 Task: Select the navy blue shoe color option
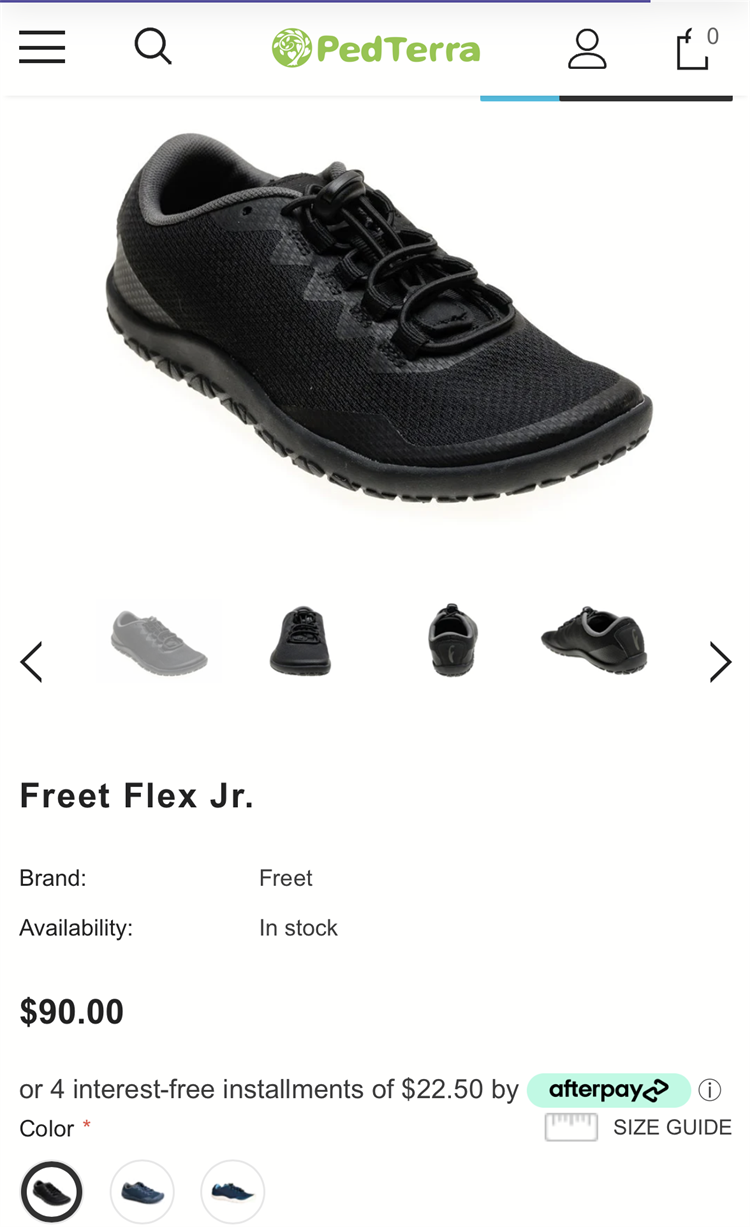pyautogui.click(x=142, y=1192)
